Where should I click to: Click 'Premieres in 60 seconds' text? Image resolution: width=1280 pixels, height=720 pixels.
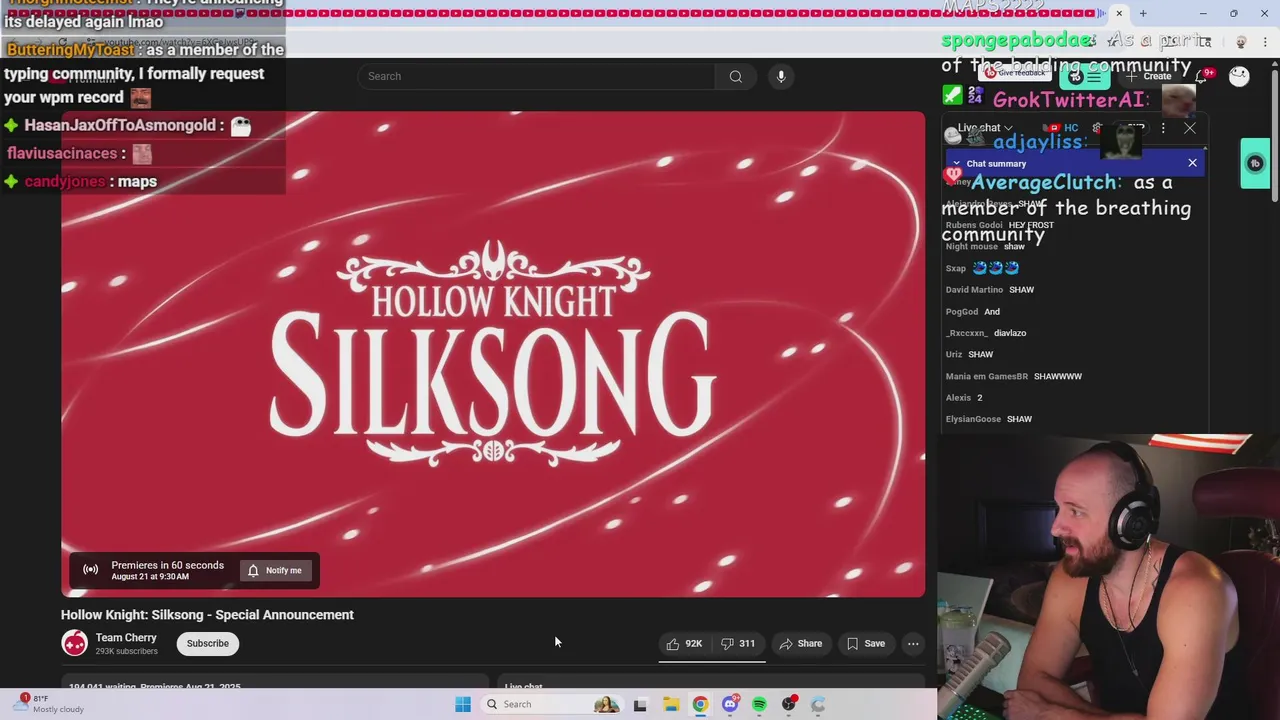[x=167, y=565]
